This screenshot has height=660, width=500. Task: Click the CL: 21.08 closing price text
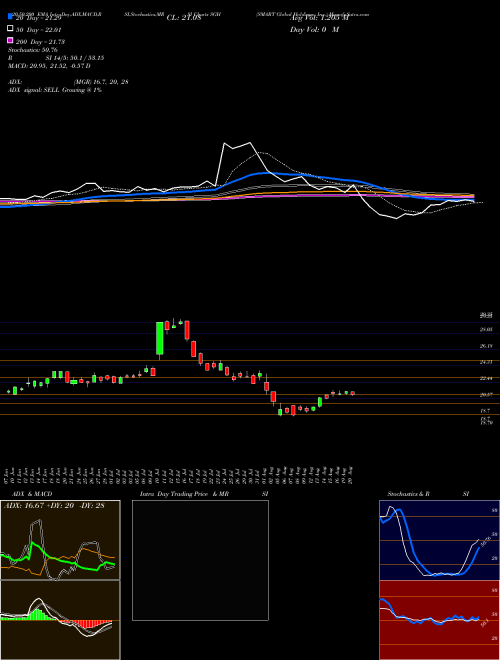click(x=184, y=18)
